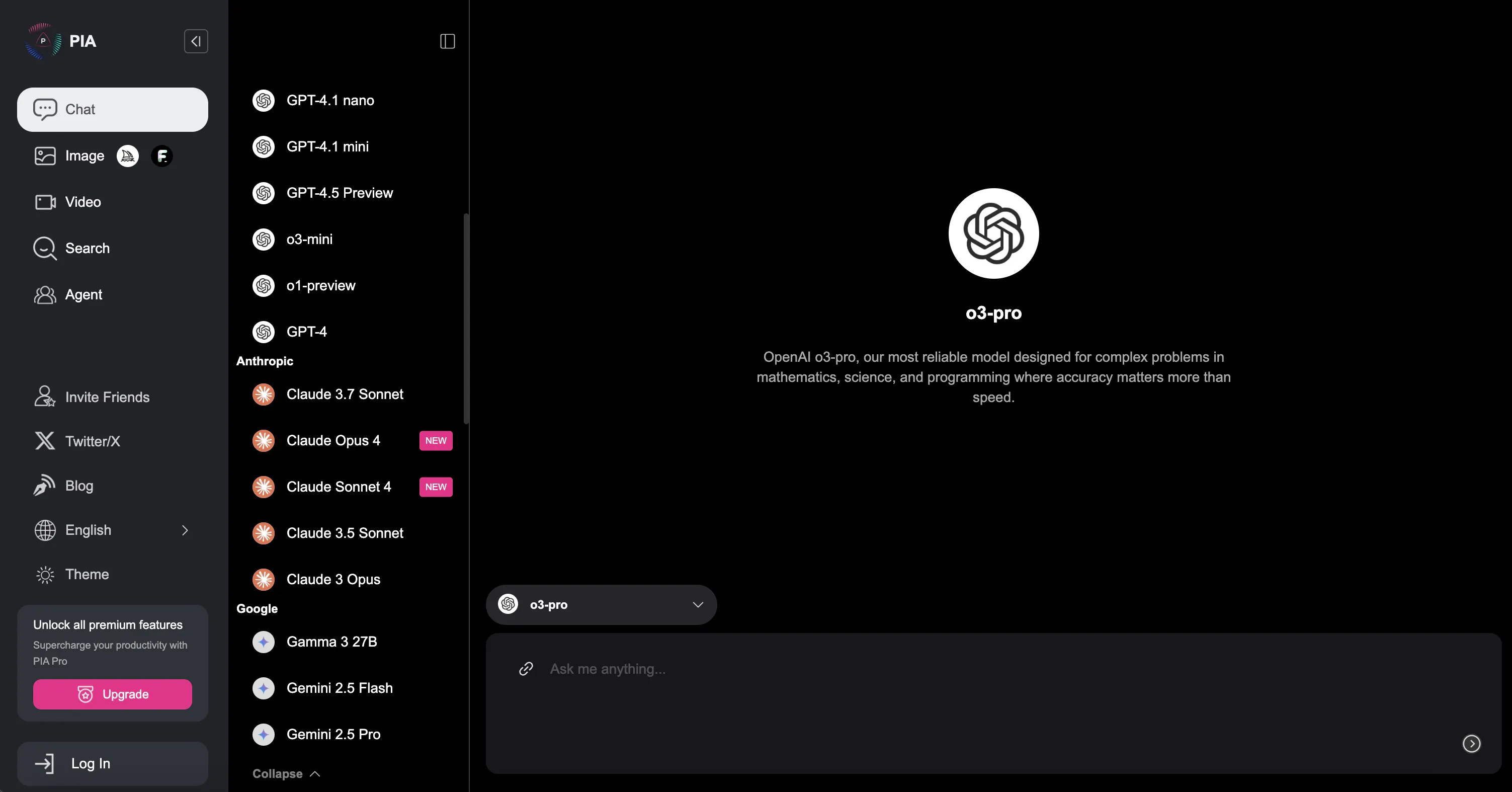The width and height of the screenshot is (1512, 792).
Task: Click the Anthropic section header
Action: 265,361
